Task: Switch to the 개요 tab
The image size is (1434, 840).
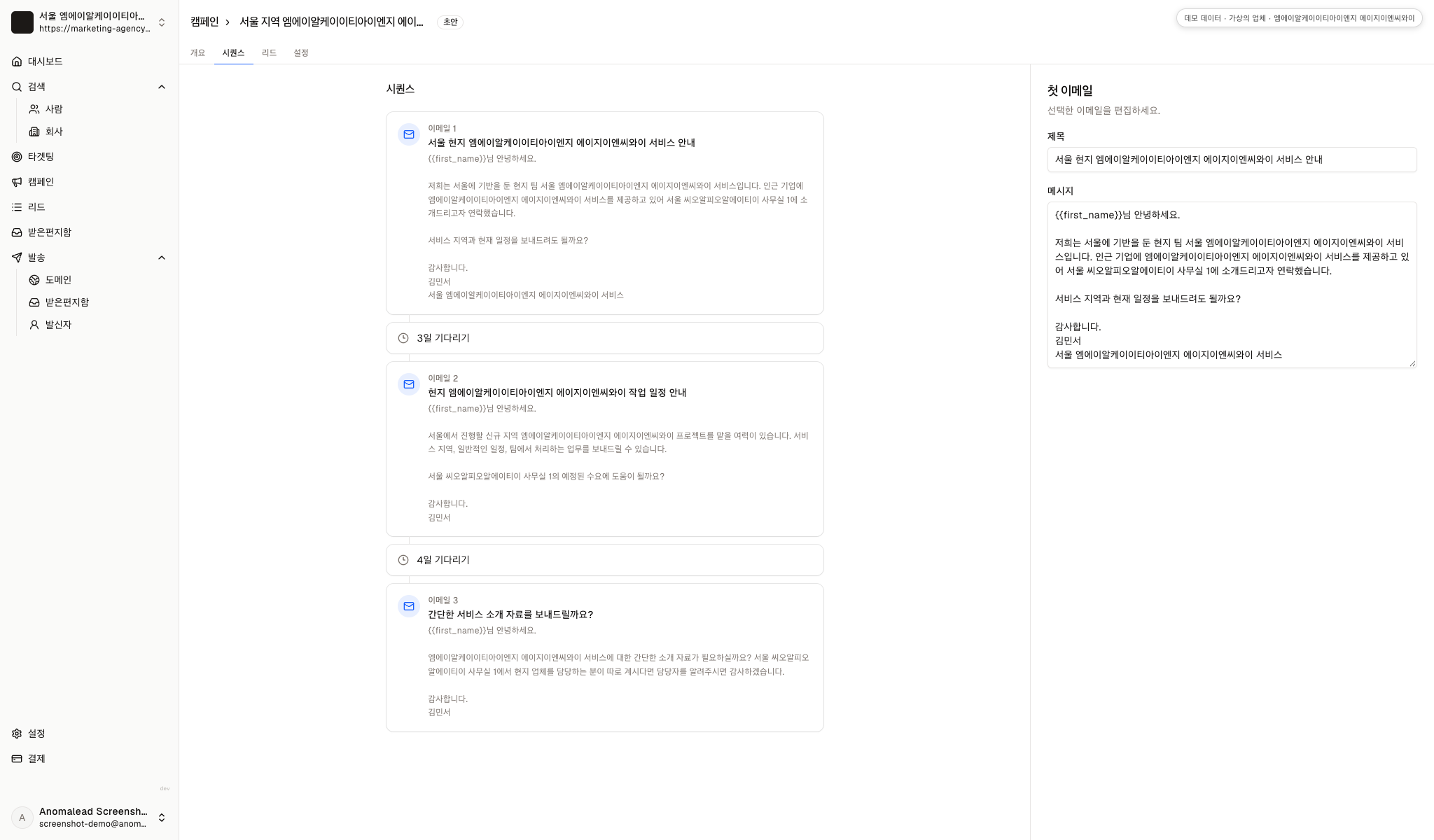Action: [x=198, y=53]
